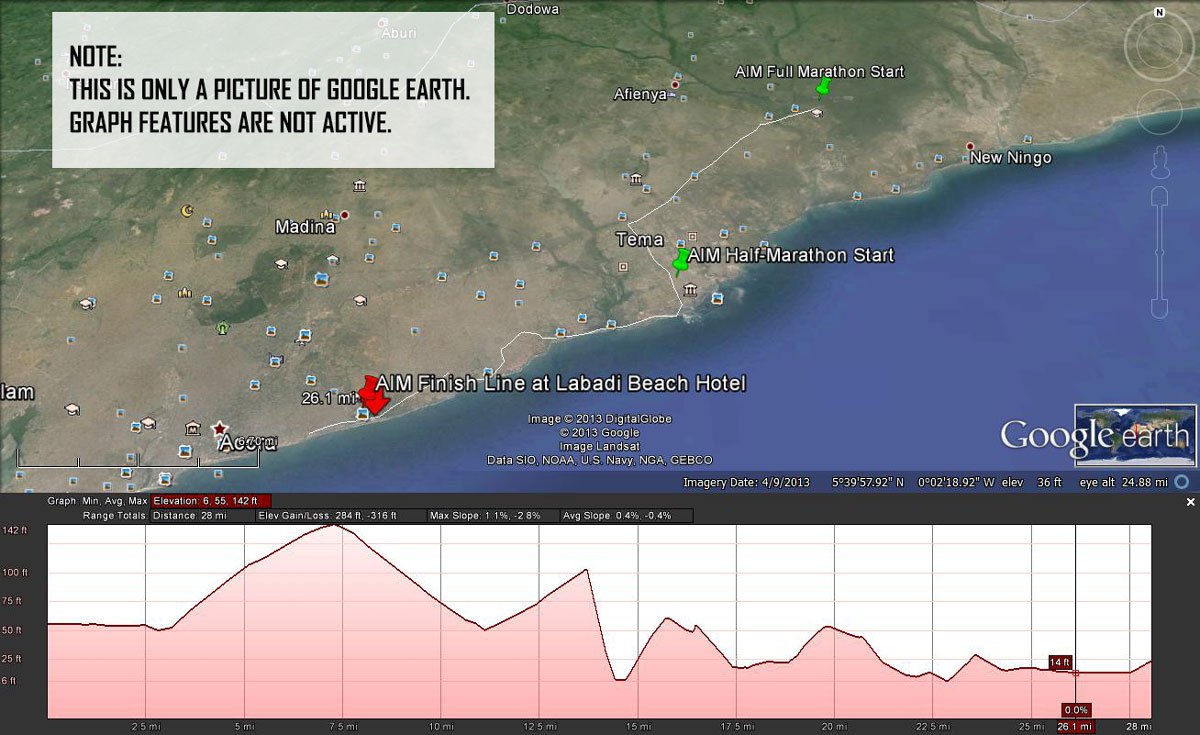1200x735 pixels.
Task: Click the red star marker at Accra
Action: tap(219, 428)
